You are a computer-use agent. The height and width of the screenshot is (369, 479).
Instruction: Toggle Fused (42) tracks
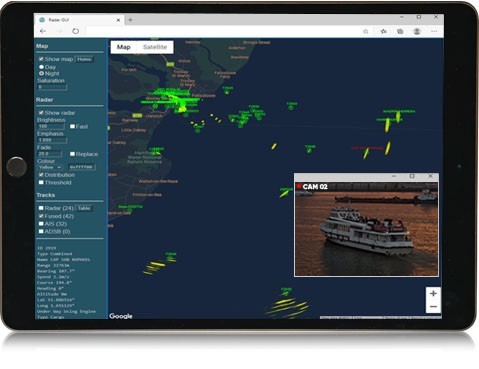(x=41, y=216)
